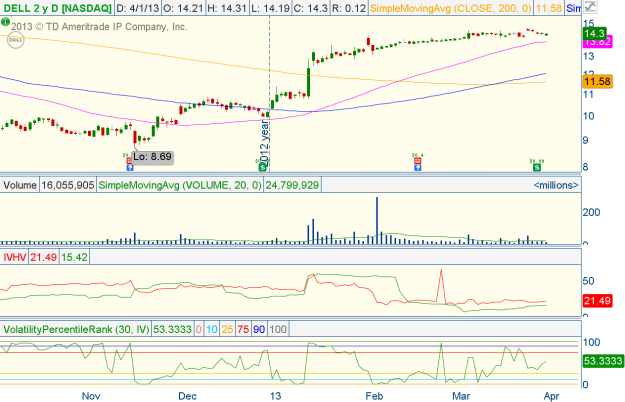The width and height of the screenshot is (625, 402).
Task: Click the orange 11.58 bubble on the price axis
Action: (597, 82)
